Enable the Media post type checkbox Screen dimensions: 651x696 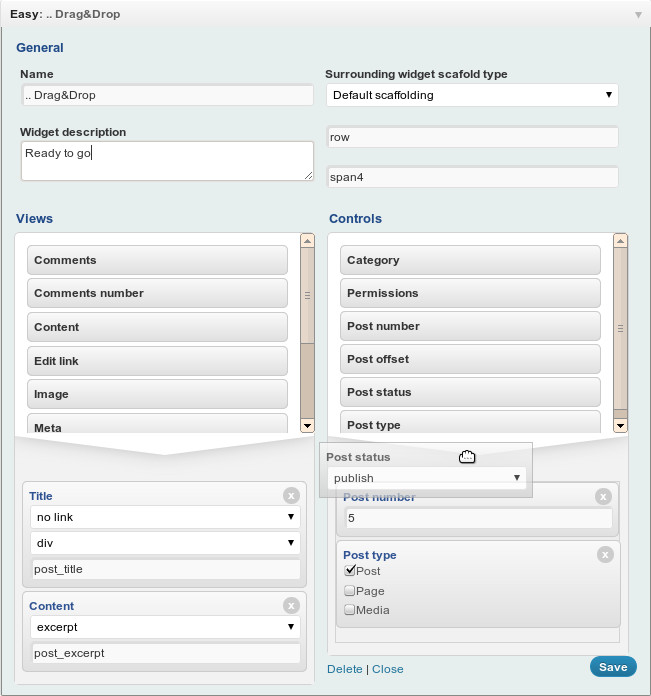point(350,610)
